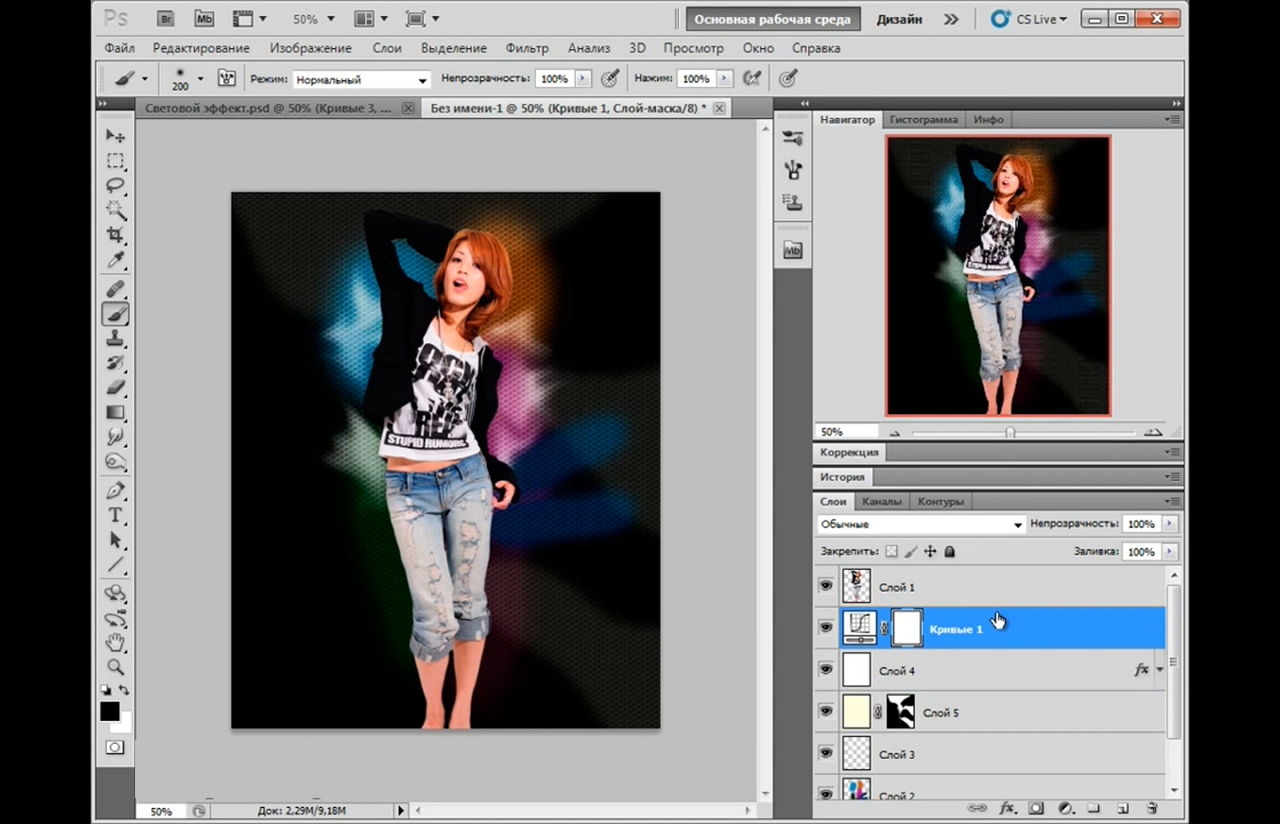This screenshot has width=1280, height=824.
Task: Toggle Quick Mask mode in the toolbox
Action: tap(116, 747)
